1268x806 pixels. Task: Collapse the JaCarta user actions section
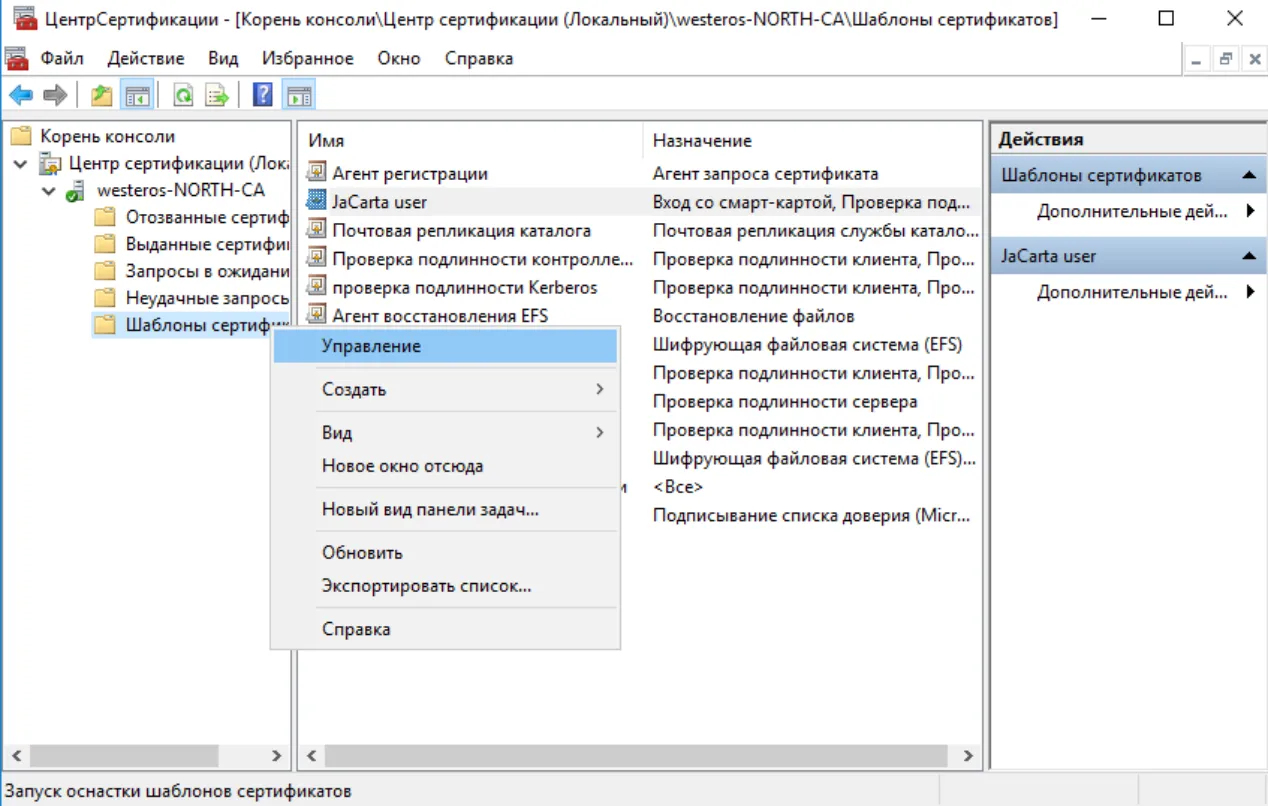tap(1249, 256)
